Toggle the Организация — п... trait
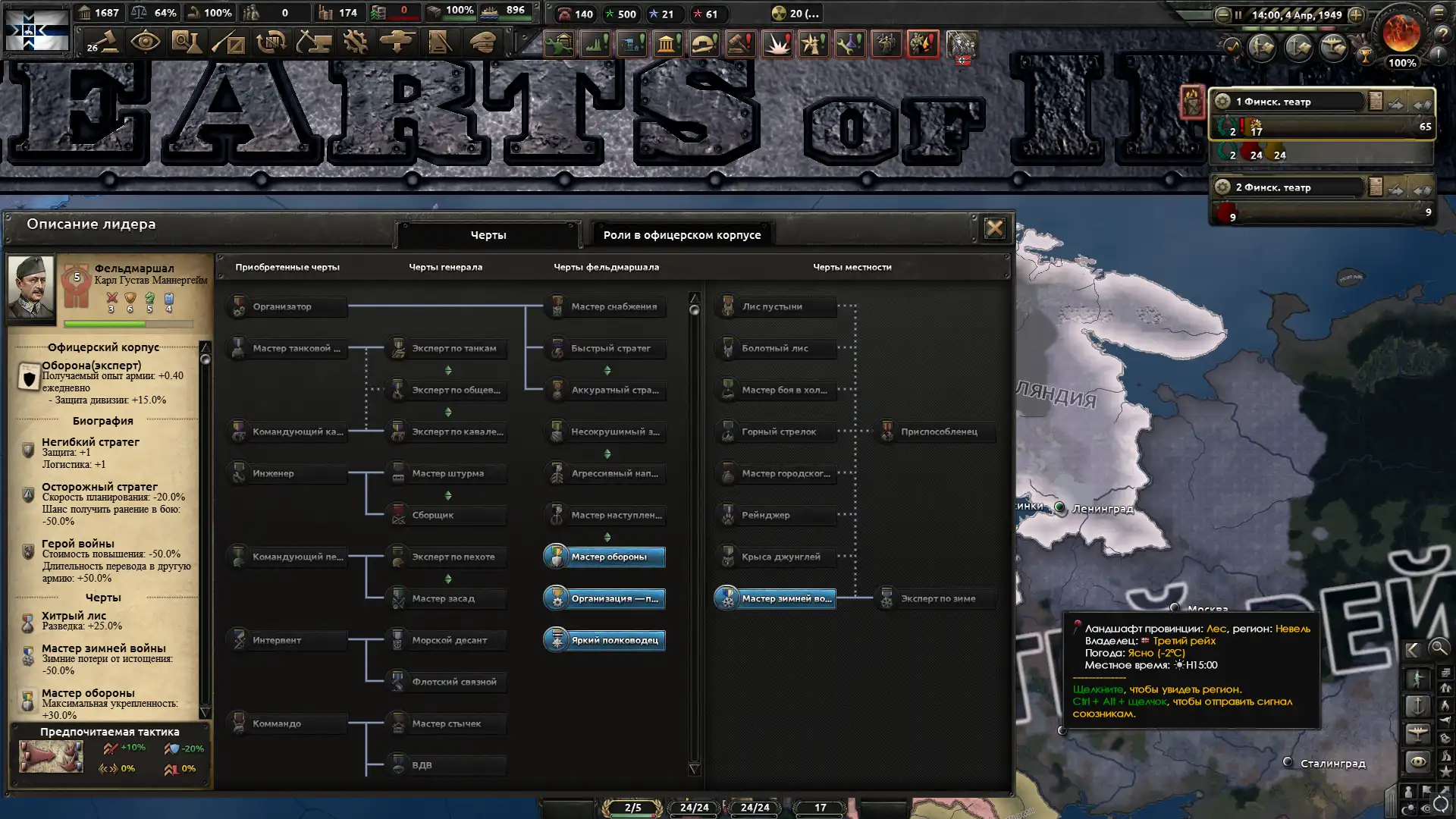1456x819 pixels. [x=604, y=598]
